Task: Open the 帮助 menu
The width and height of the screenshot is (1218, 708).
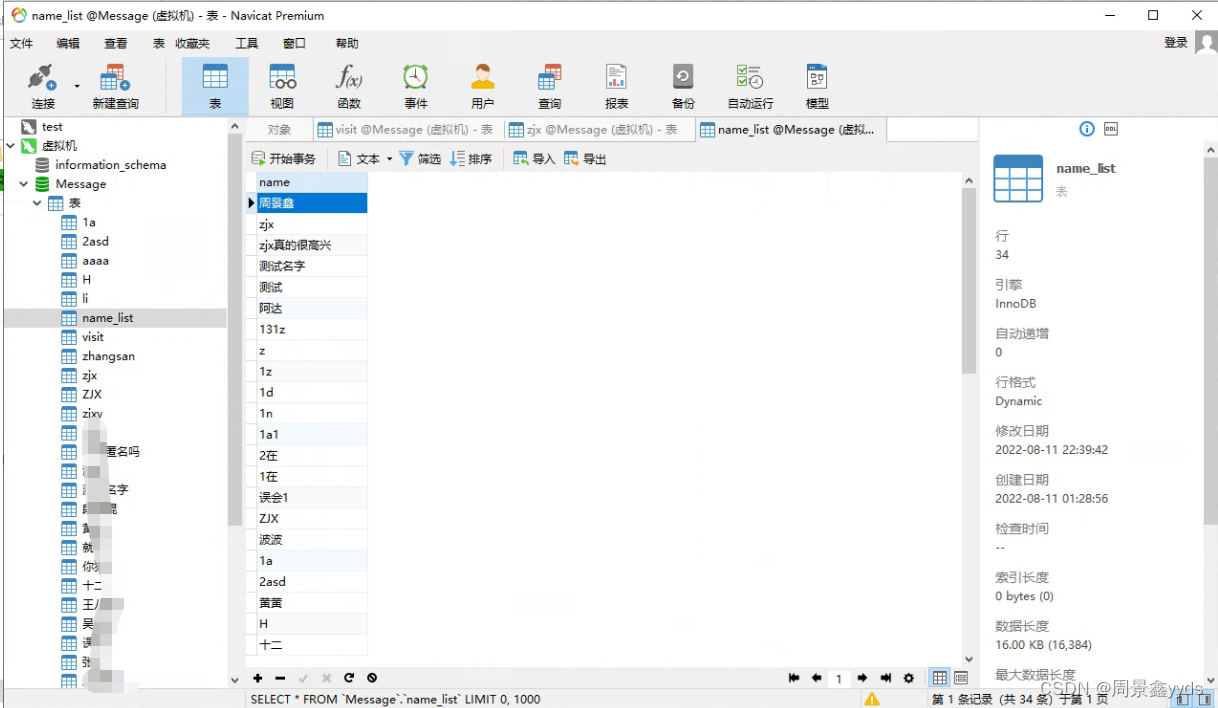Action: 347,43
